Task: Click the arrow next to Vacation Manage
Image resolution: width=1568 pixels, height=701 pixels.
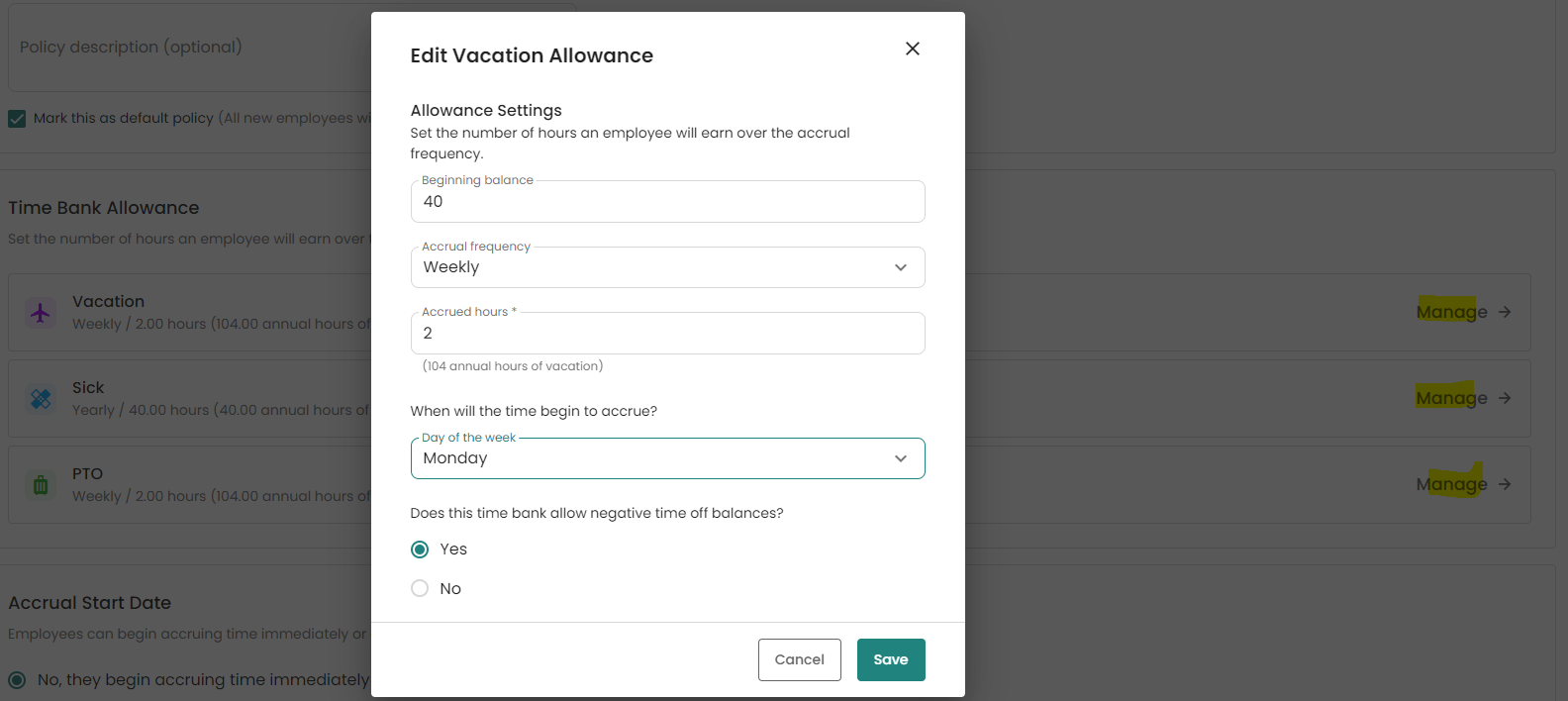Action: (1505, 312)
